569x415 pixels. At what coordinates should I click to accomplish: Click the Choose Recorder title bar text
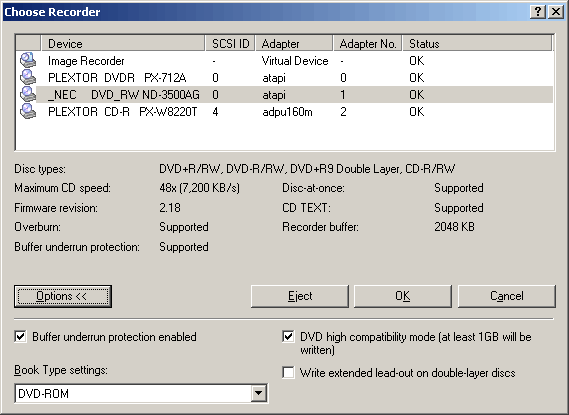(52, 12)
